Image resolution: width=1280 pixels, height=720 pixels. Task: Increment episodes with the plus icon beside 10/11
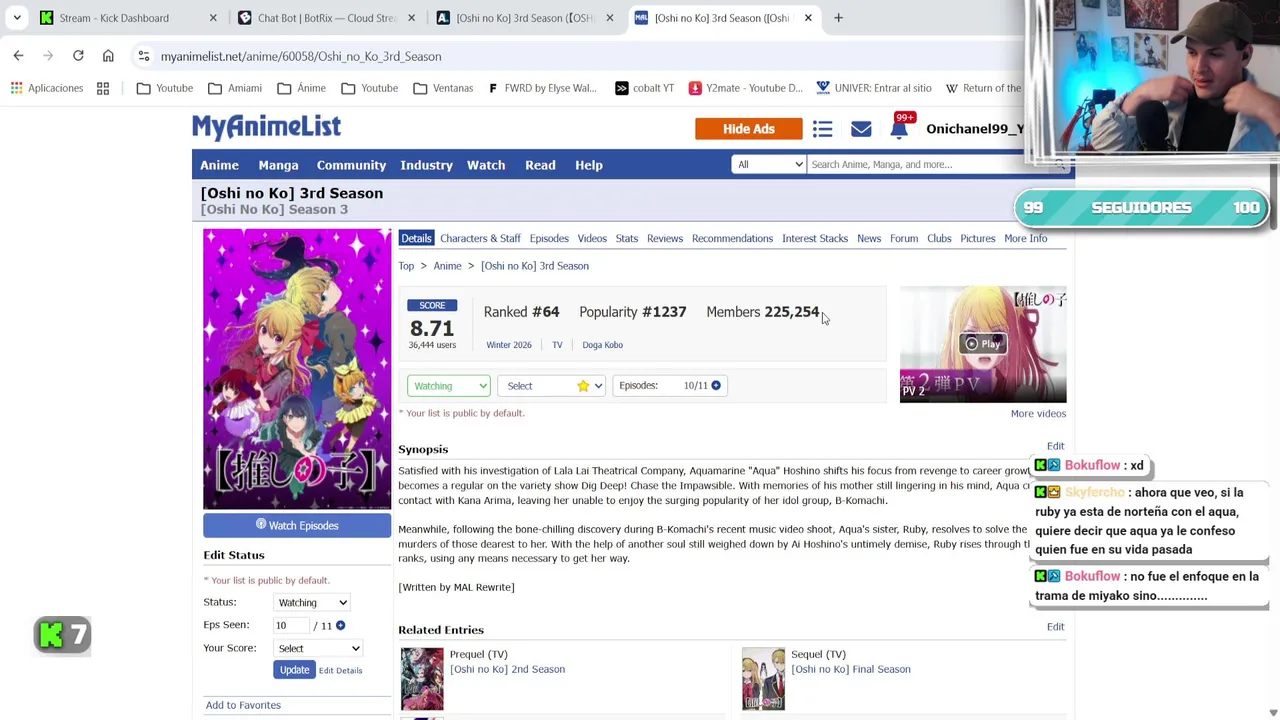tap(716, 385)
